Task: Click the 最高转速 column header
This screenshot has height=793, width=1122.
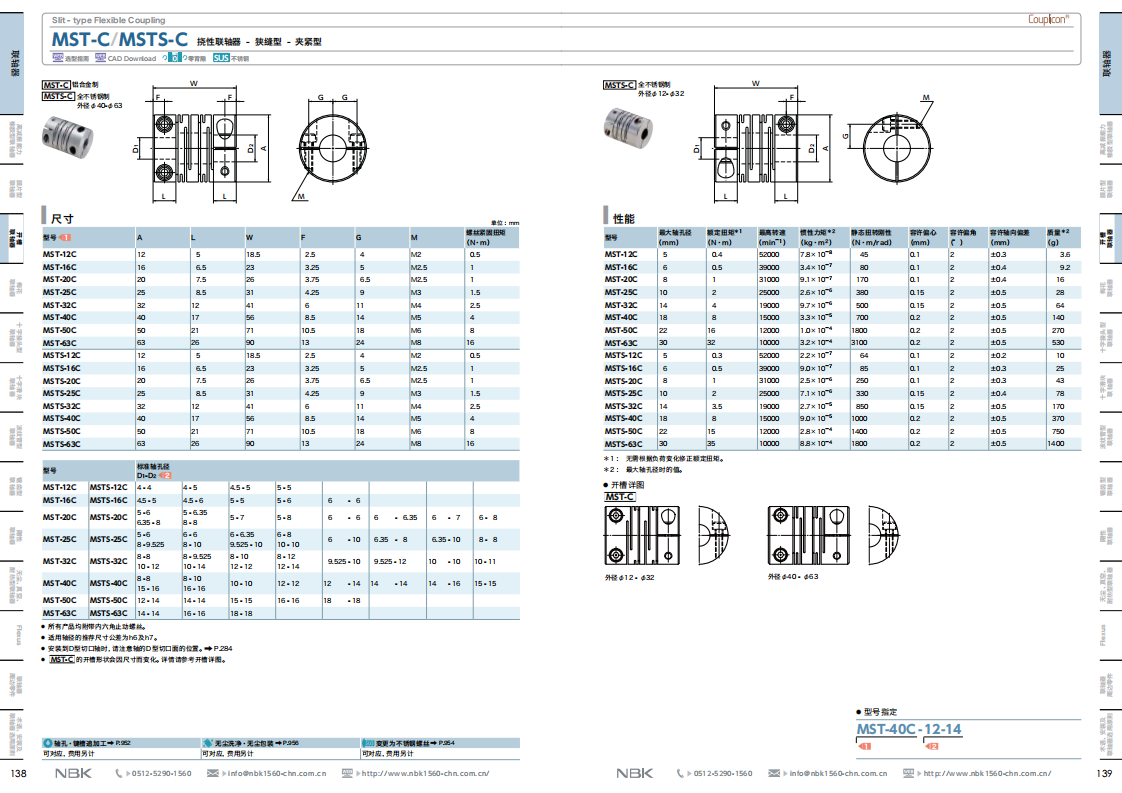Action: tap(777, 238)
